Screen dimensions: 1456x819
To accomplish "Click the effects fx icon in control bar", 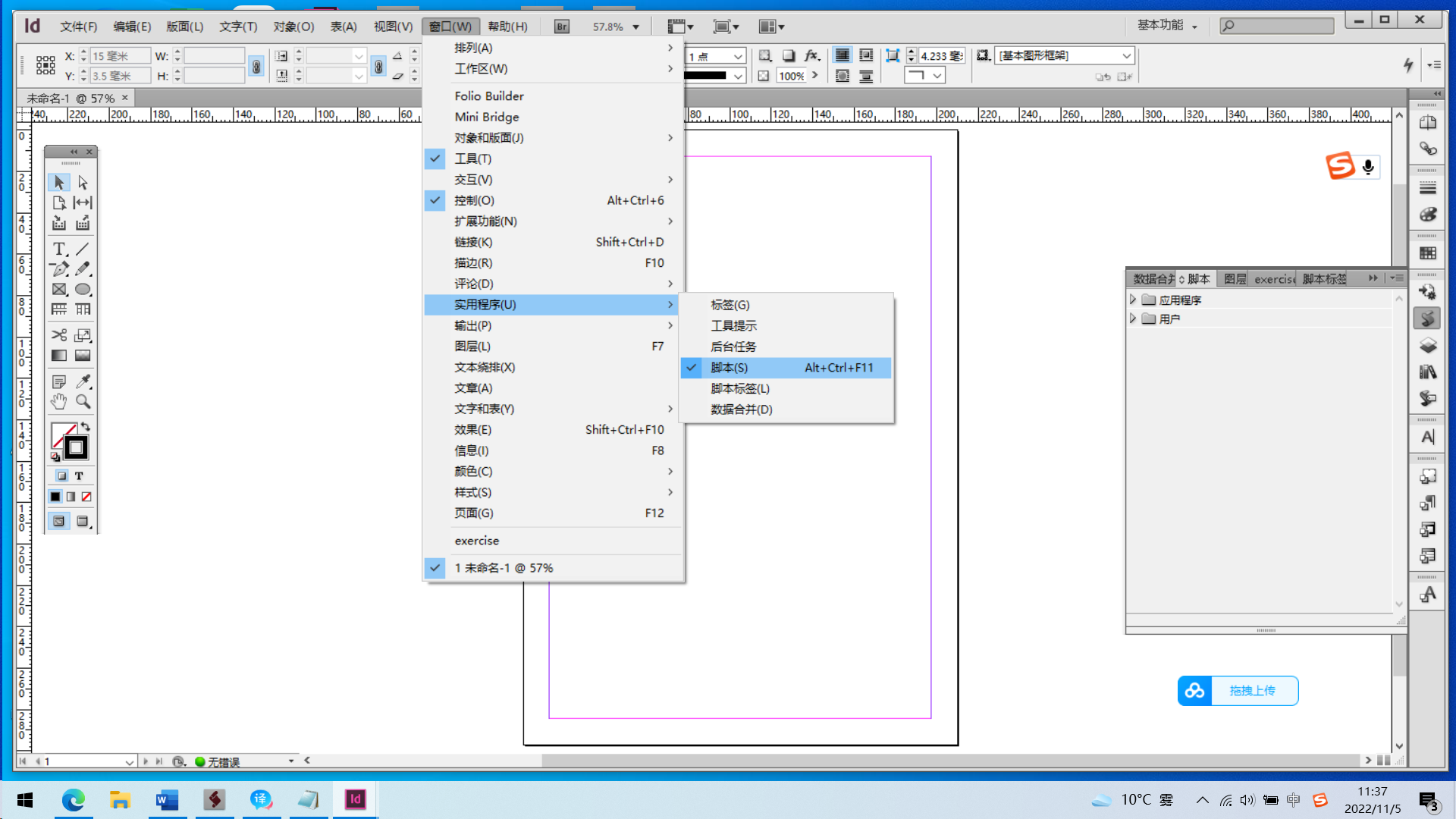I will (812, 55).
